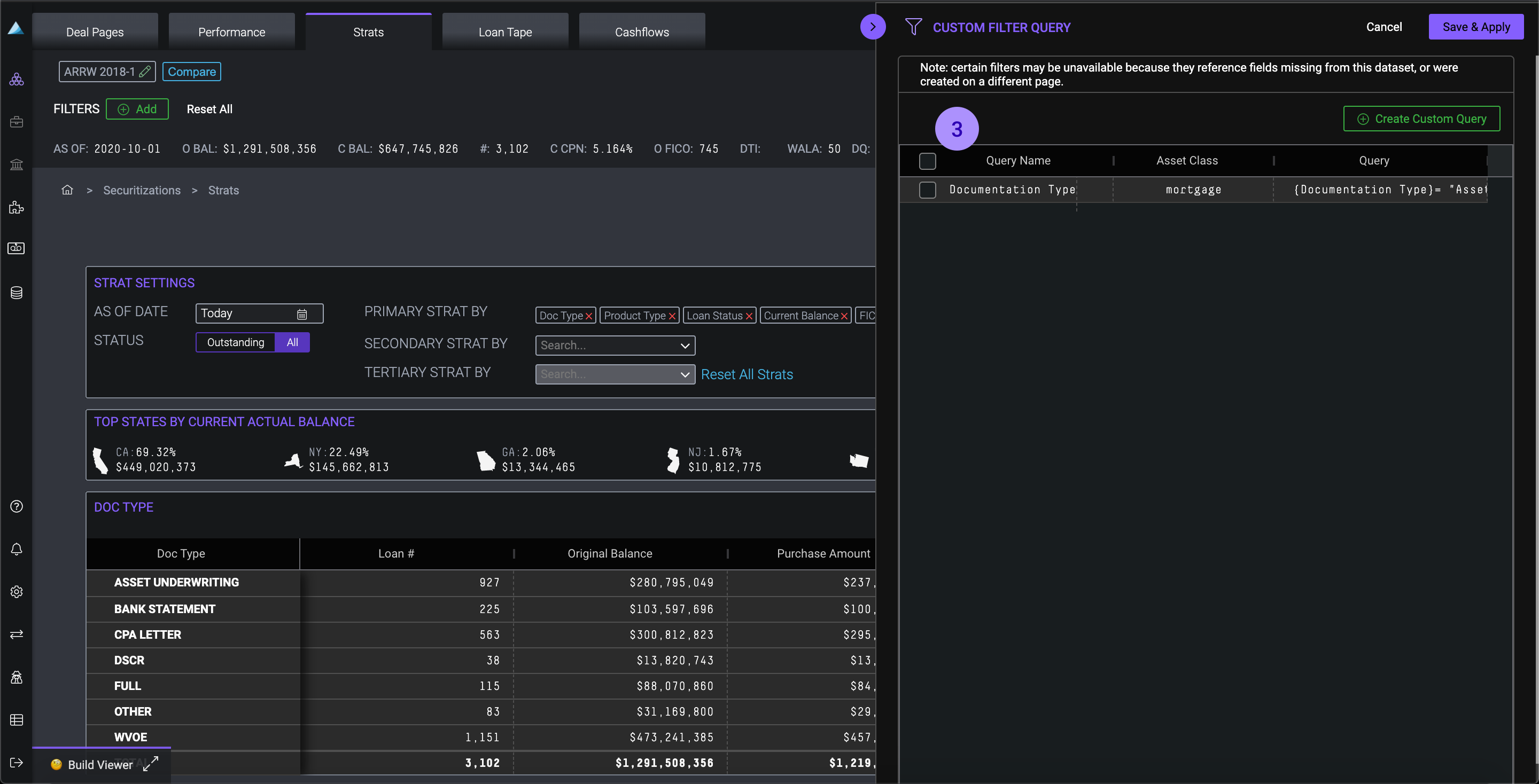Image resolution: width=1539 pixels, height=784 pixels.
Task: Click Save & Apply button
Action: click(x=1475, y=27)
